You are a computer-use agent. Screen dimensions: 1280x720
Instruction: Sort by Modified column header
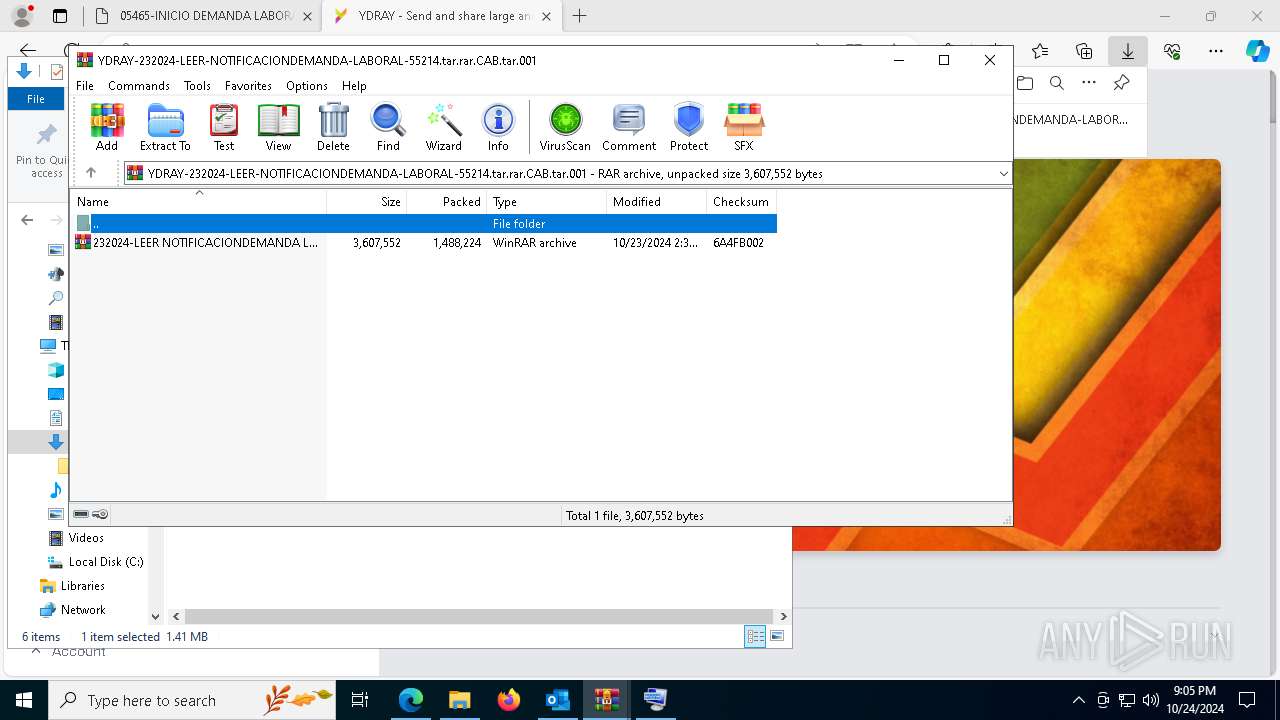(x=656, y=202)
